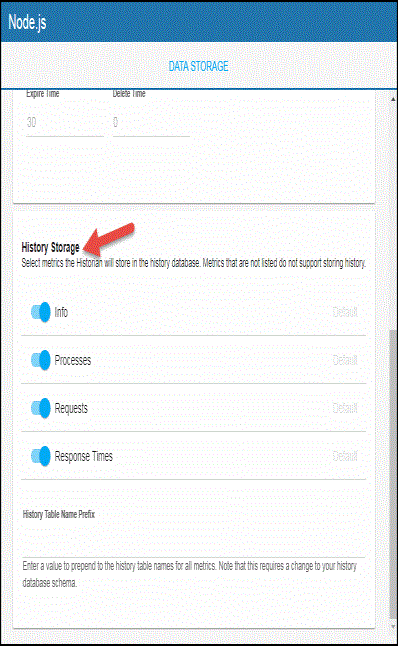Click the Node.js header title

pyautogui.click(x=27, y=22)
